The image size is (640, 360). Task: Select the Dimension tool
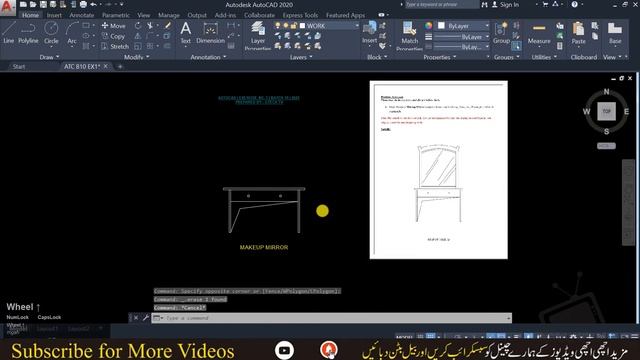[x=210, y=33]
